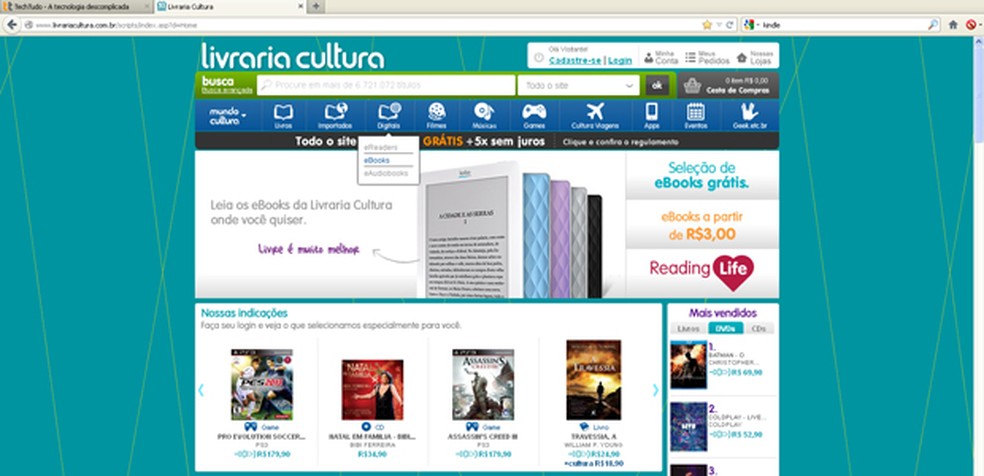Open the Filmes category icon
Image resolution: width=984 pixels, height=476 pixels.
[x=436, y=112]
